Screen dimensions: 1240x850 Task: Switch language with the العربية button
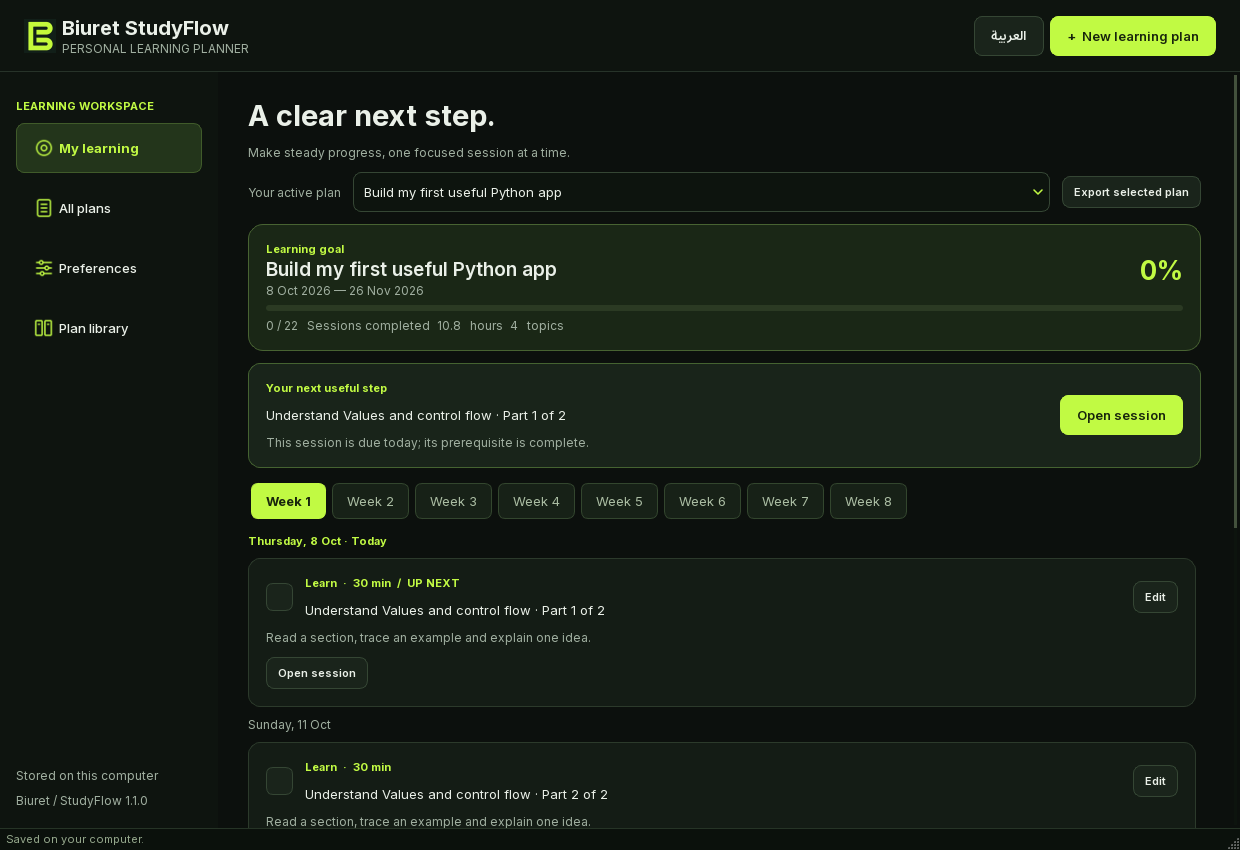click(1009, 36)
